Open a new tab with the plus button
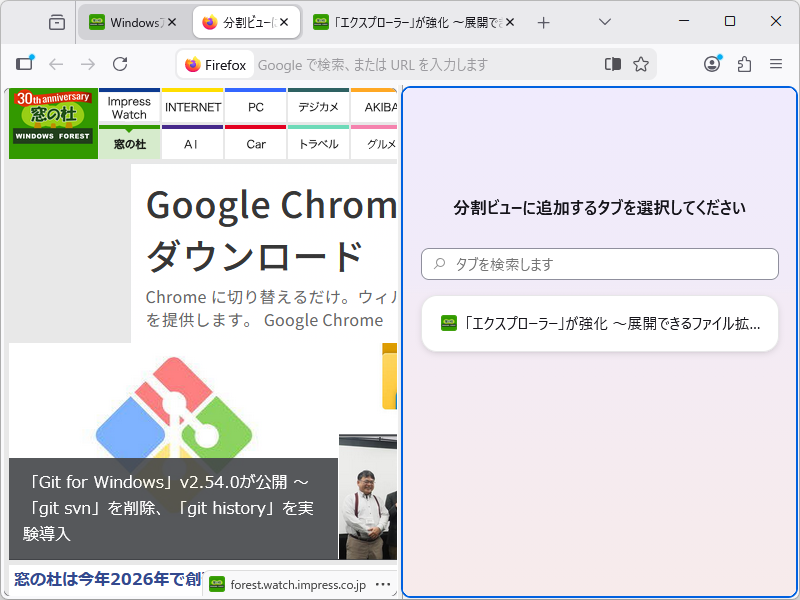The image size is (800, 600). point(541,21)
